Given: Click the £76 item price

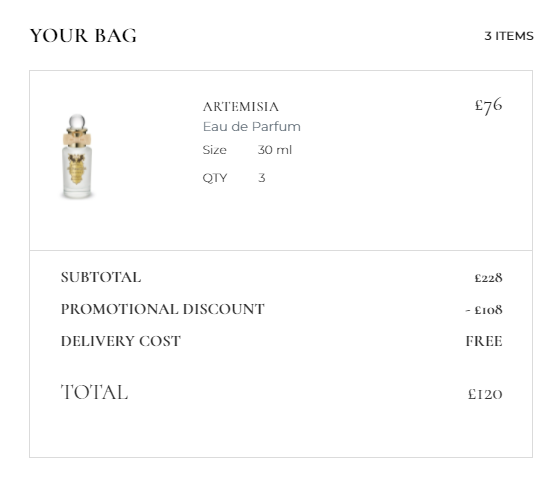Looking at the screenshot, I should (x=488, y=105).
